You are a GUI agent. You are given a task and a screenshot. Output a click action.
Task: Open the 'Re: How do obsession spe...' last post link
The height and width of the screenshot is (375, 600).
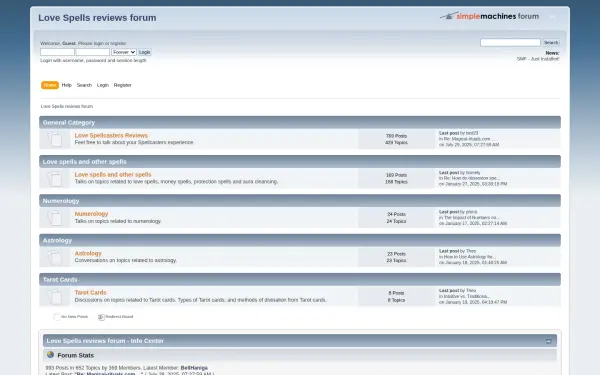[472, 178]
